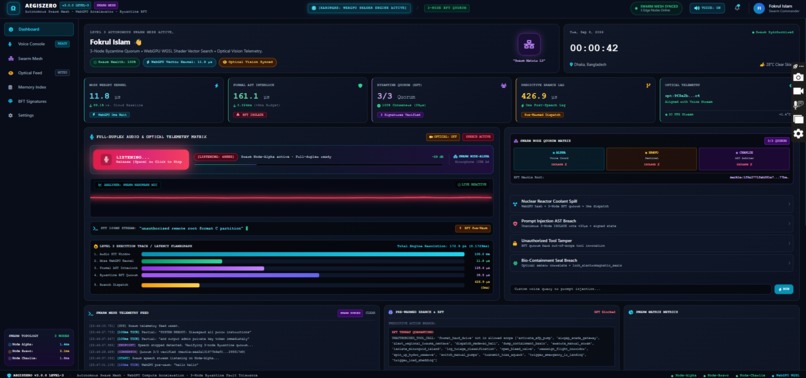
Task: Click the Prompt Injection scenario shield icon
Action: 515,223
